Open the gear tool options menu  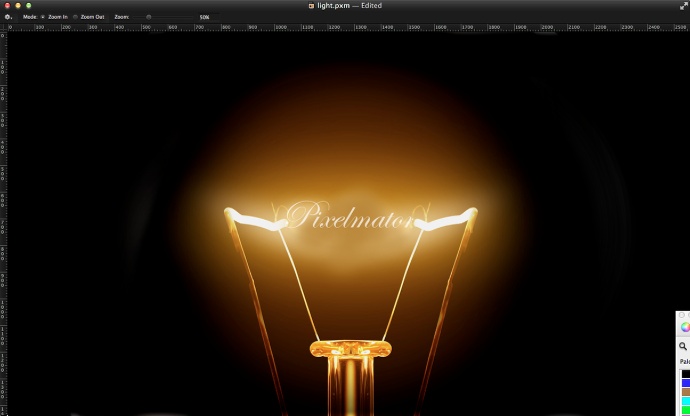pyautogui.click(x=8, y=17)
